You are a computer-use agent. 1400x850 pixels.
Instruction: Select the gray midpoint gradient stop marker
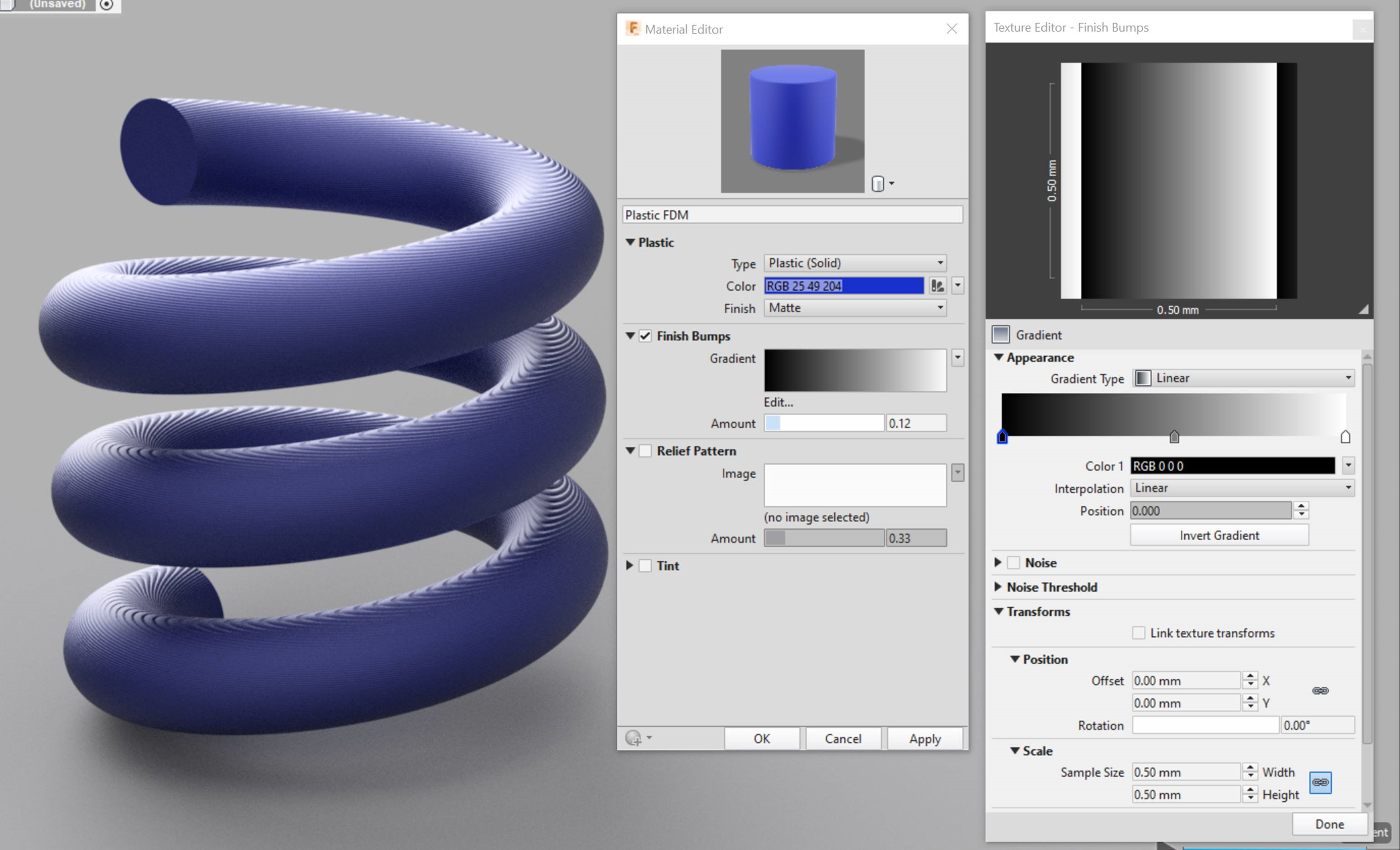[1174, 437]
